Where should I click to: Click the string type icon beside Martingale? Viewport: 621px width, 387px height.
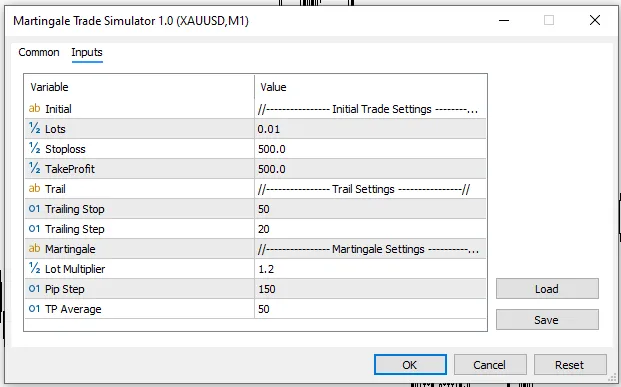click(34, 248)
